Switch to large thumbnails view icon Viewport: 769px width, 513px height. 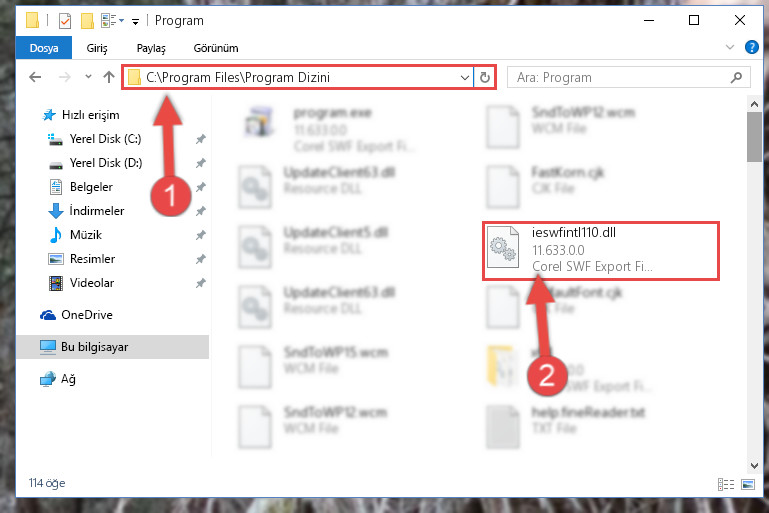pyautogui.click(x=748, y=485)
